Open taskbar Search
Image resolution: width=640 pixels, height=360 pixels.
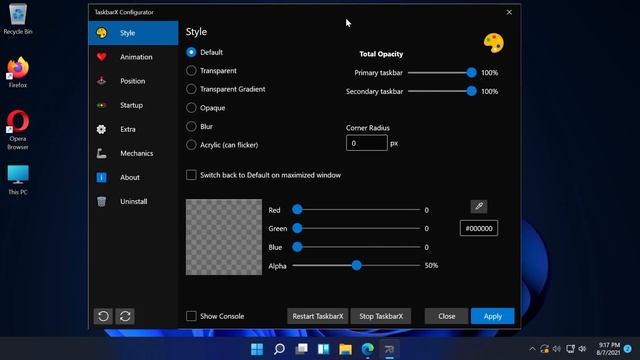point(279,349)
